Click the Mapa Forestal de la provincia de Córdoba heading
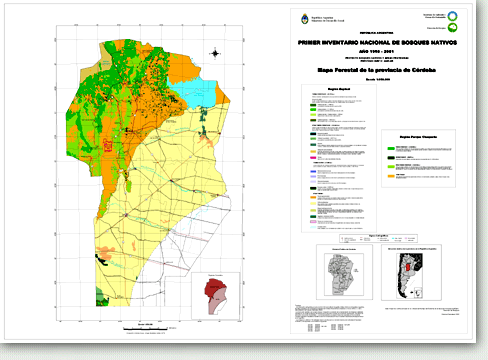Viewport: 488px width, 360px height. click(x=377, y=70)
